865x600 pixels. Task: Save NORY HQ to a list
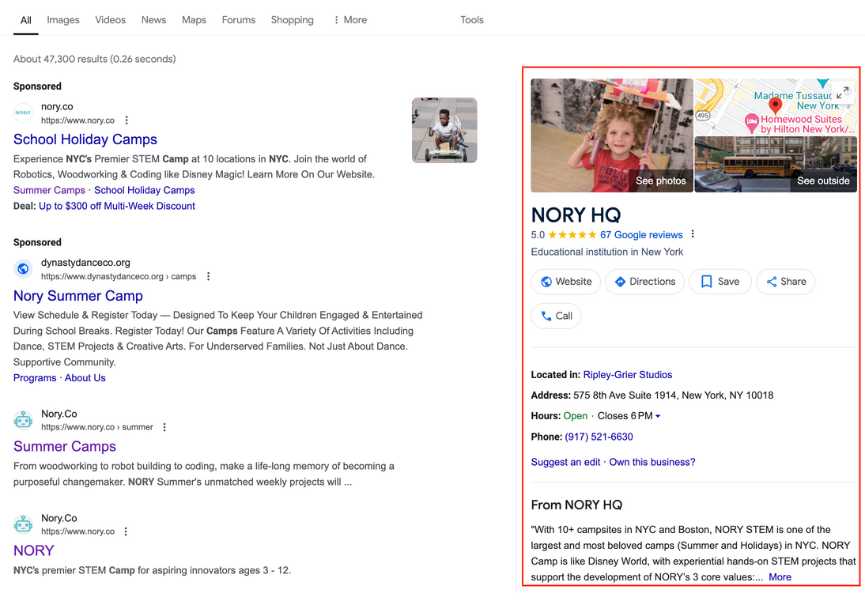[x=720, y=282]
